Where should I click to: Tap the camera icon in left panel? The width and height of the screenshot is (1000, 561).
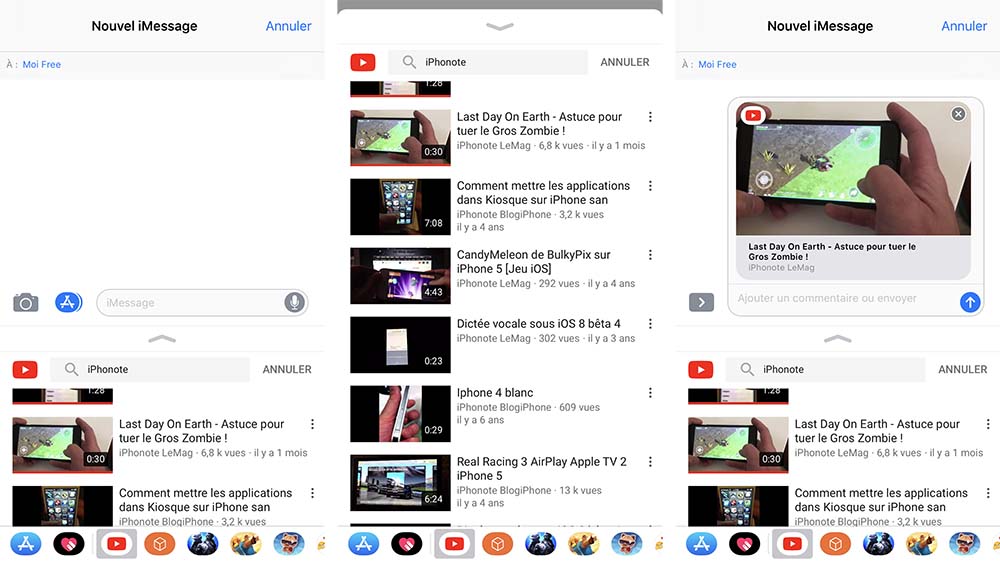[x=26, y=302]
